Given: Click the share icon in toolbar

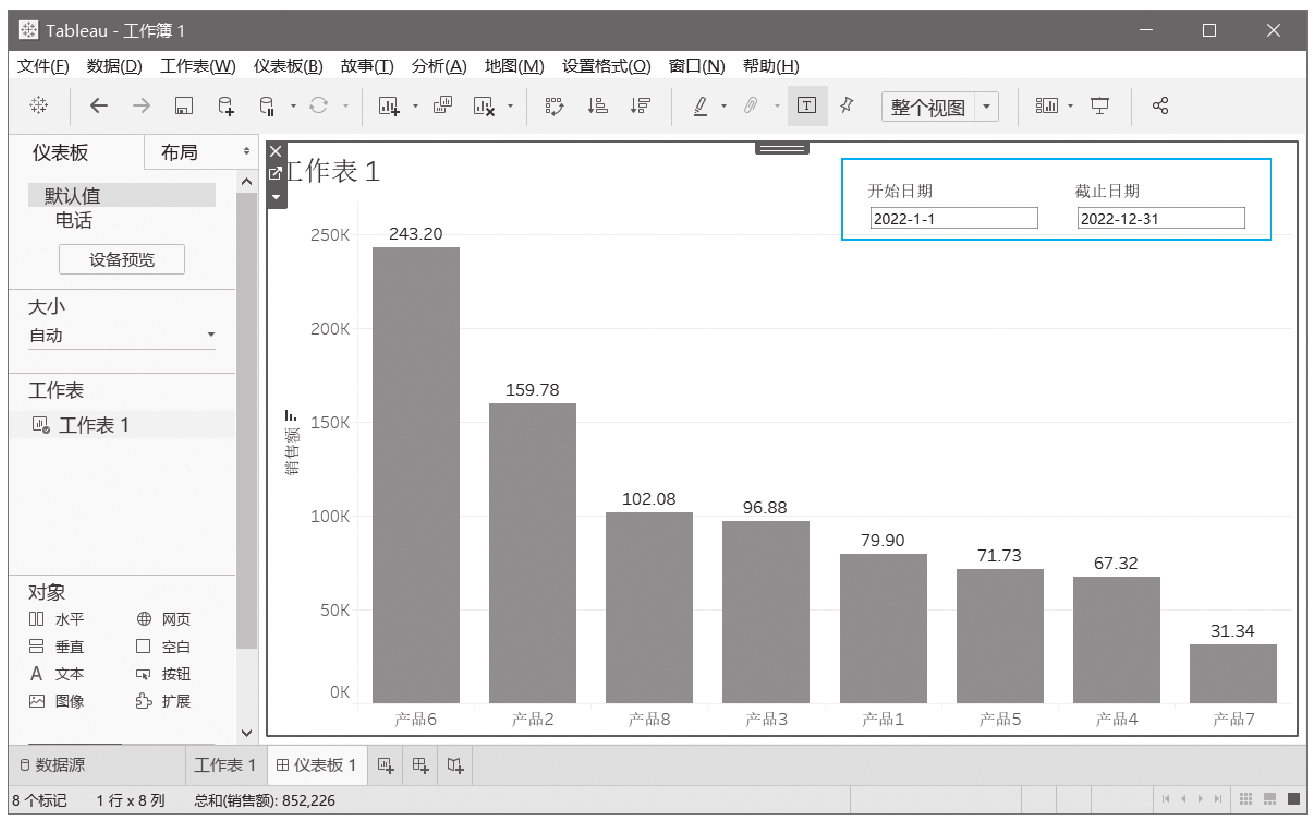Looking at the screenshot, I should 1160,106.
